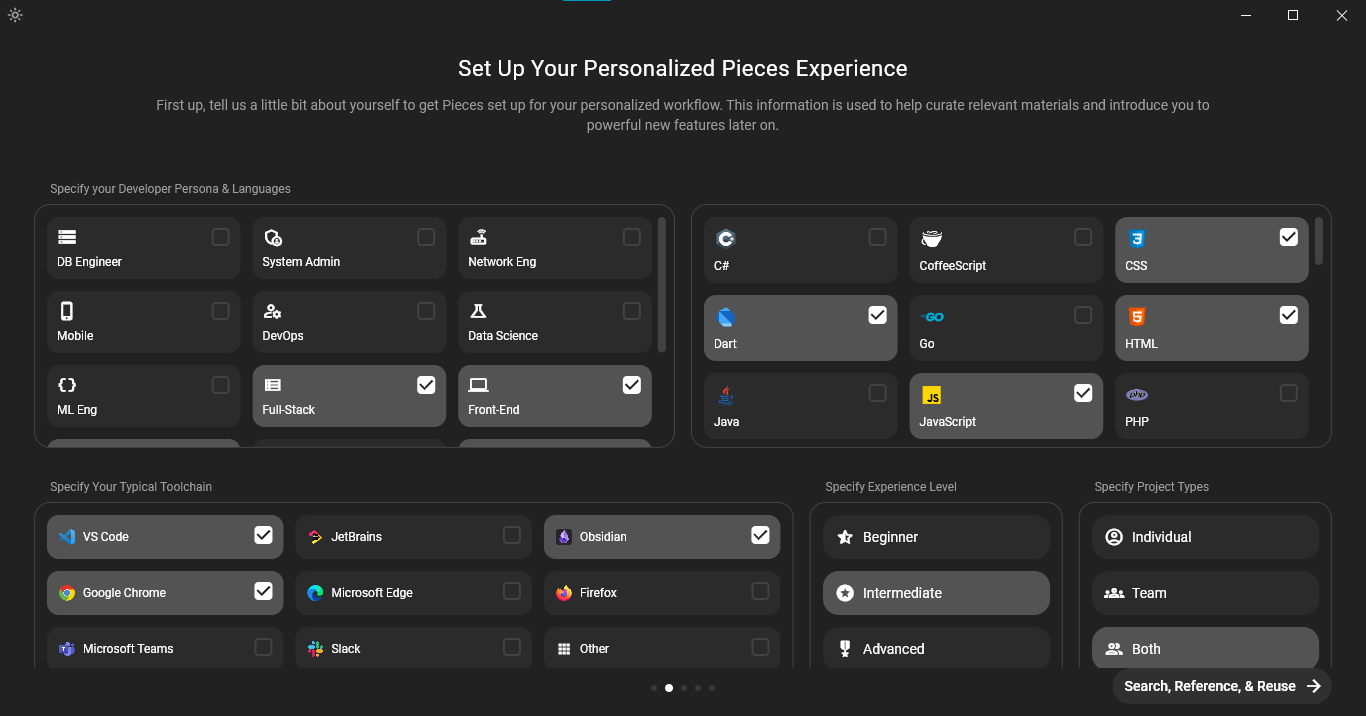This screenshot has width=1366, height=716.
Task: Jump to the third onboarding page dot
Action: click(x=684, y=688)
